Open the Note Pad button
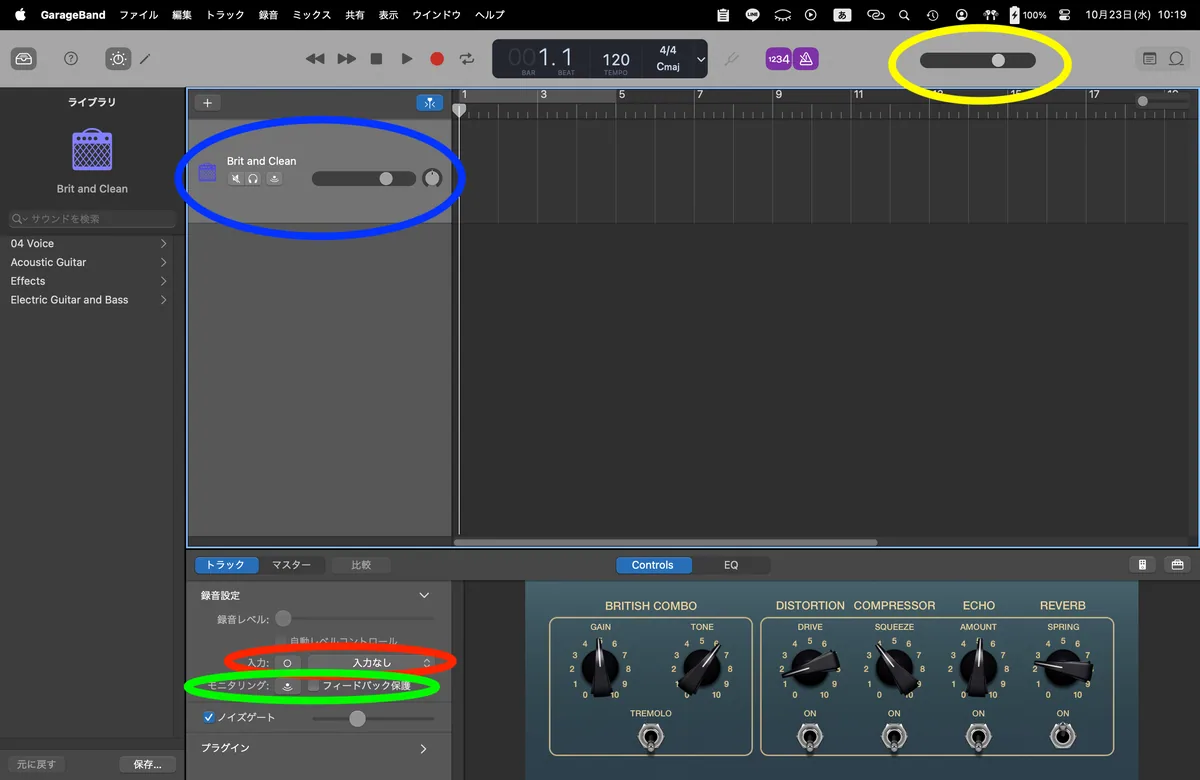The image size is (1200, 780). point(1150,59)
